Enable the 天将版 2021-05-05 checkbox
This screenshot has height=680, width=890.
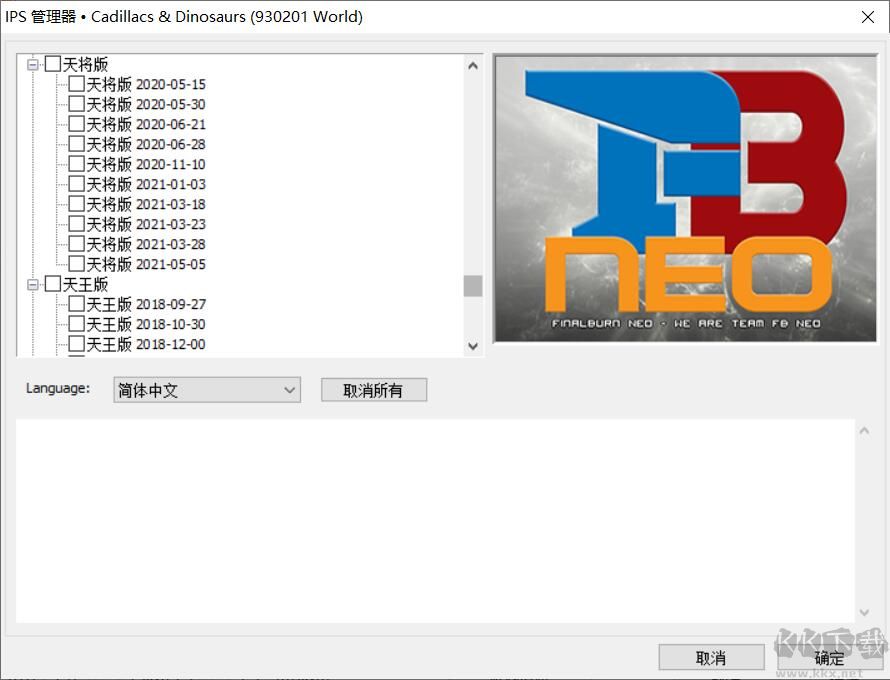click(x=77, y=264)
